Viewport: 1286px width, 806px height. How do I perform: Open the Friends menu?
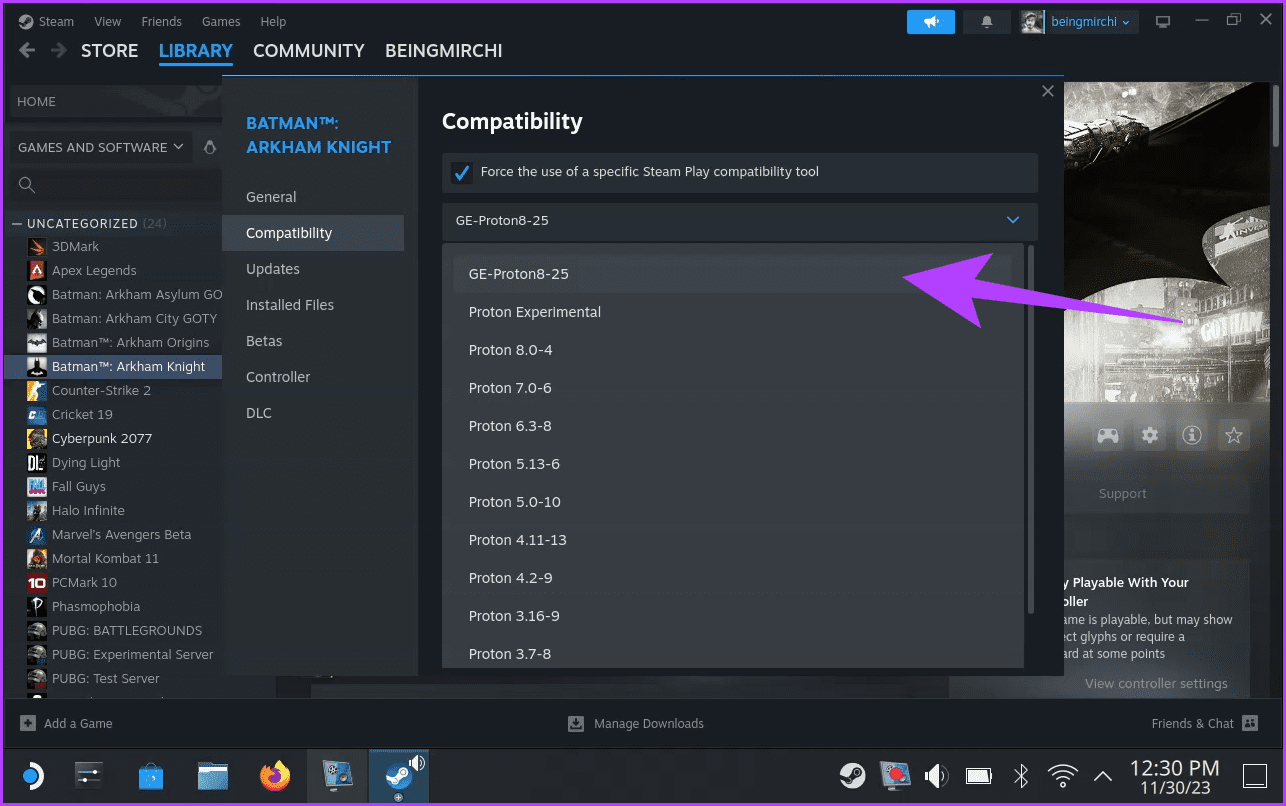coord(161,21)
